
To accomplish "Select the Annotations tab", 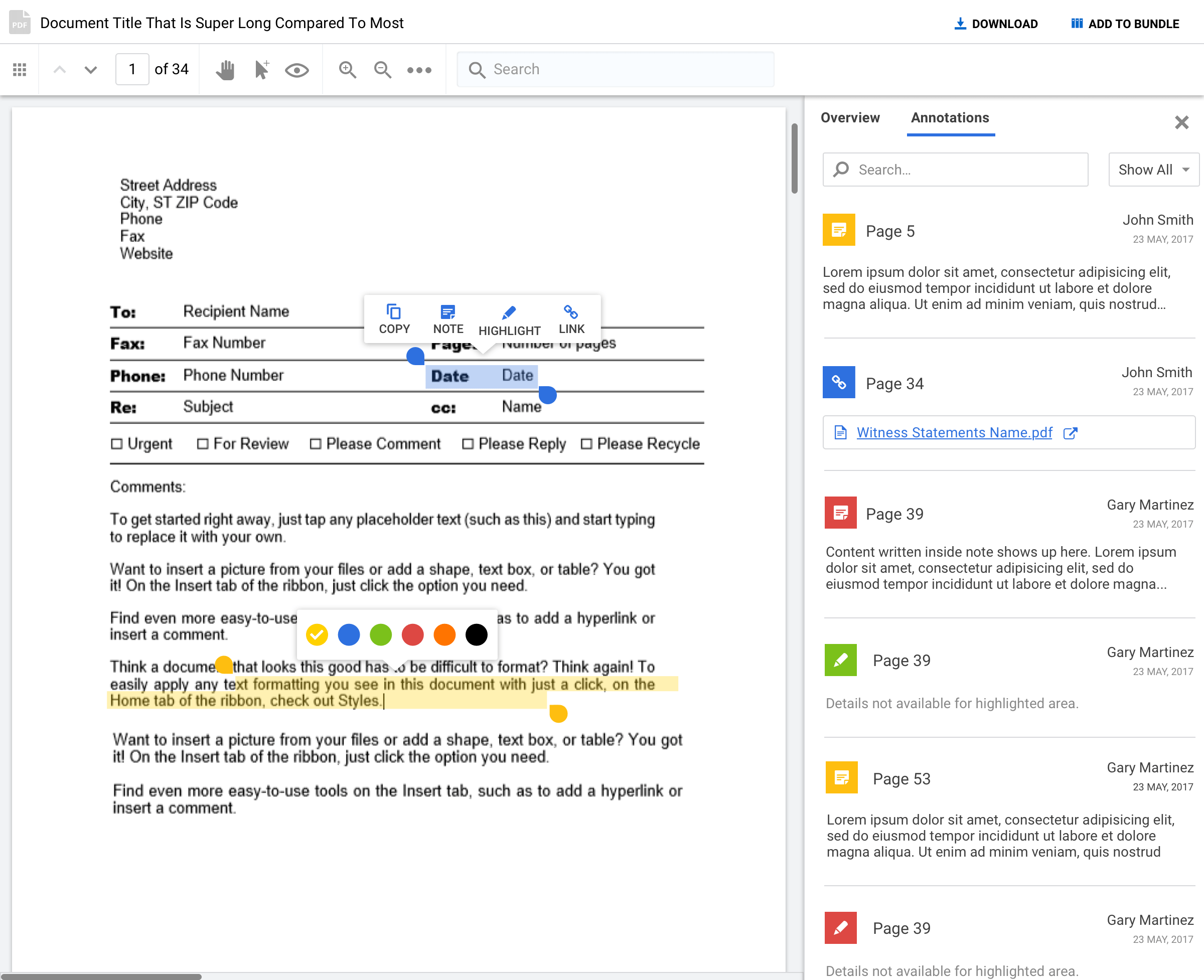I will (950, 117).
